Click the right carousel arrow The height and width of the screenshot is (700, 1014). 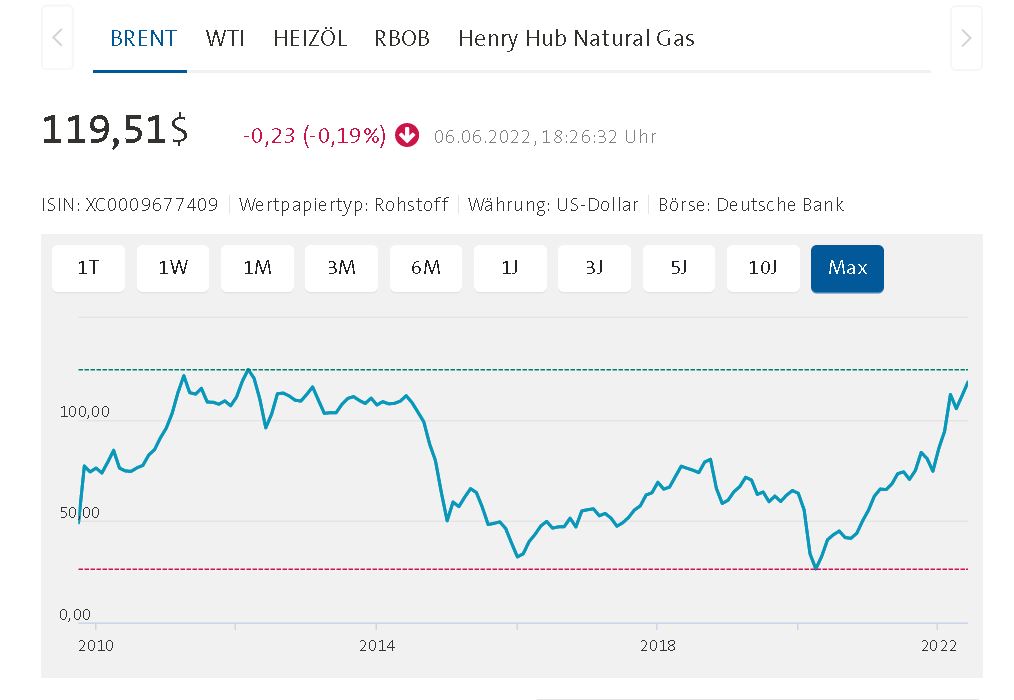[966, 38]
